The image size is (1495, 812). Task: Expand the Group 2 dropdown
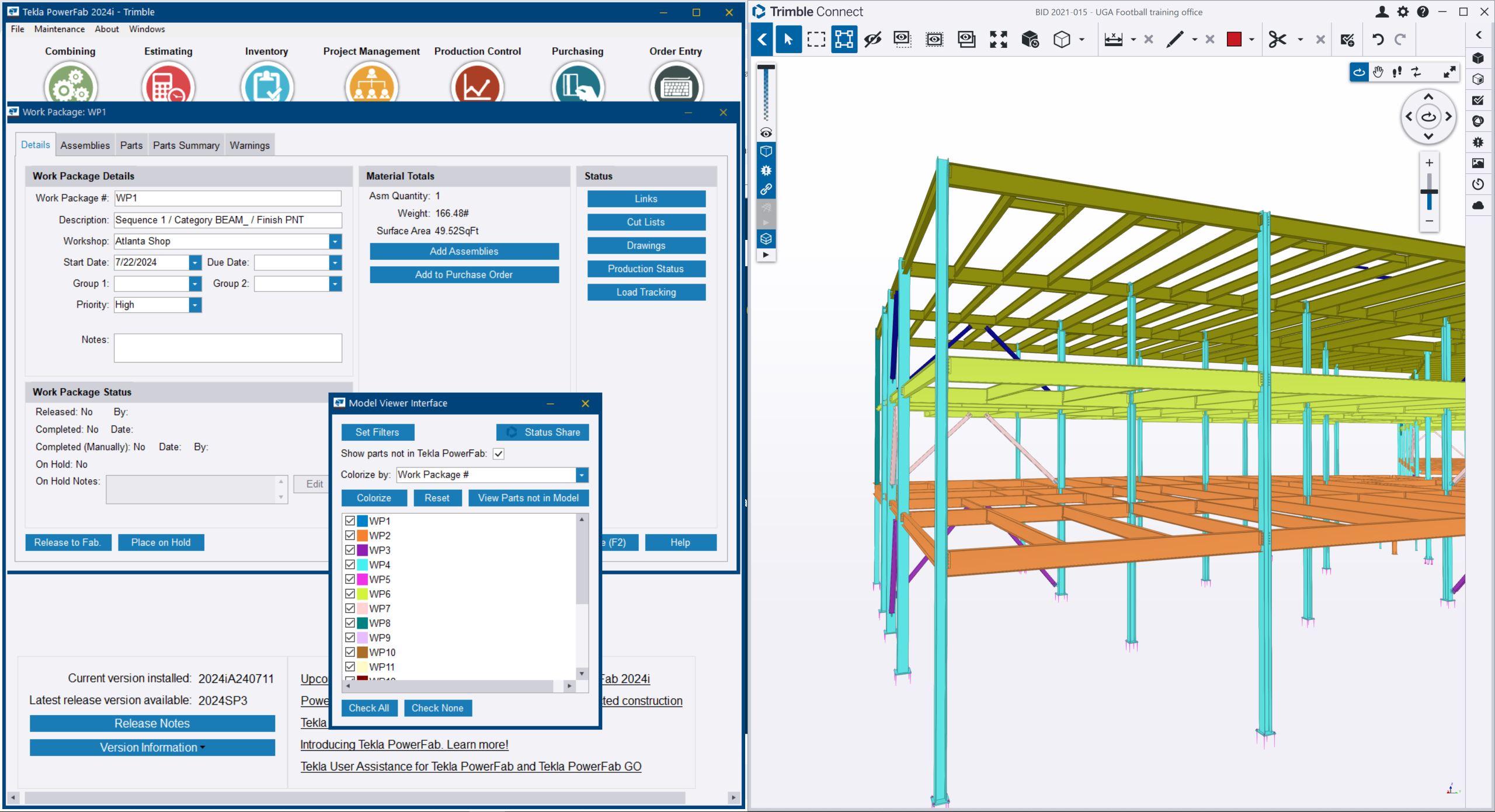click(335, 284)
